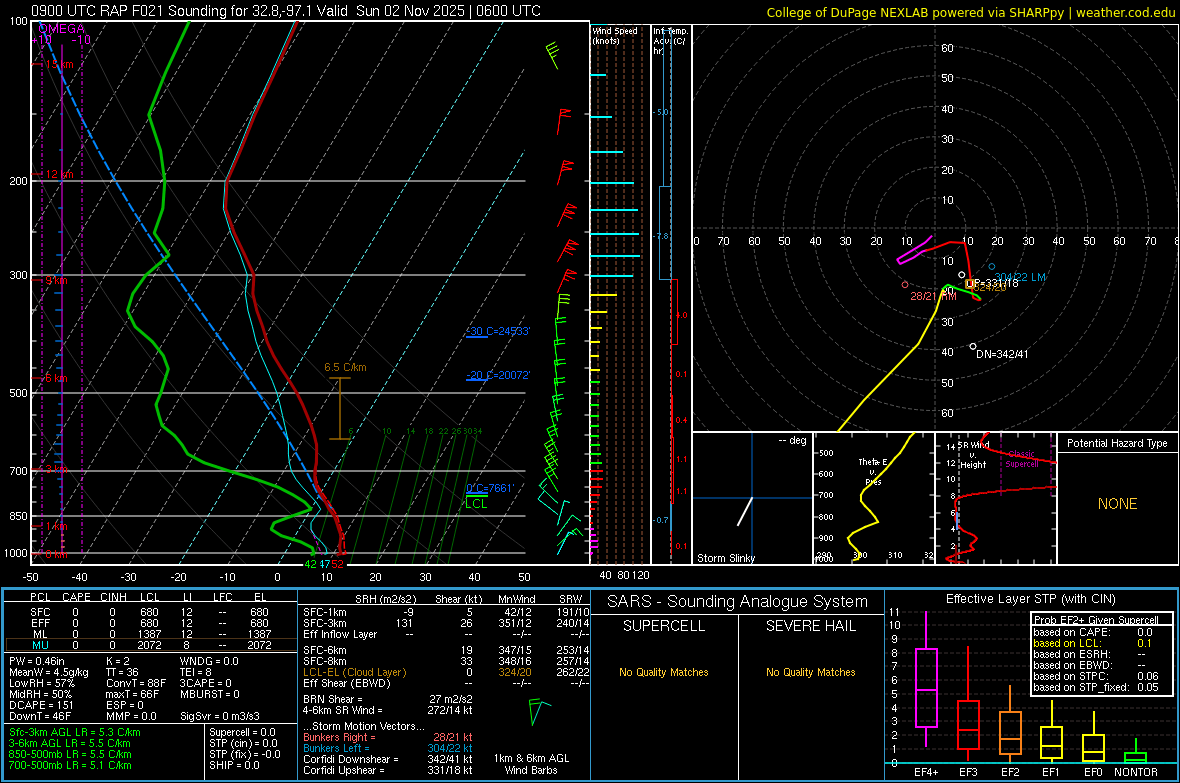The image size is (1180, 783).
Task: Click the "ML" parcel row label
Action: click(x=40, y=634)
